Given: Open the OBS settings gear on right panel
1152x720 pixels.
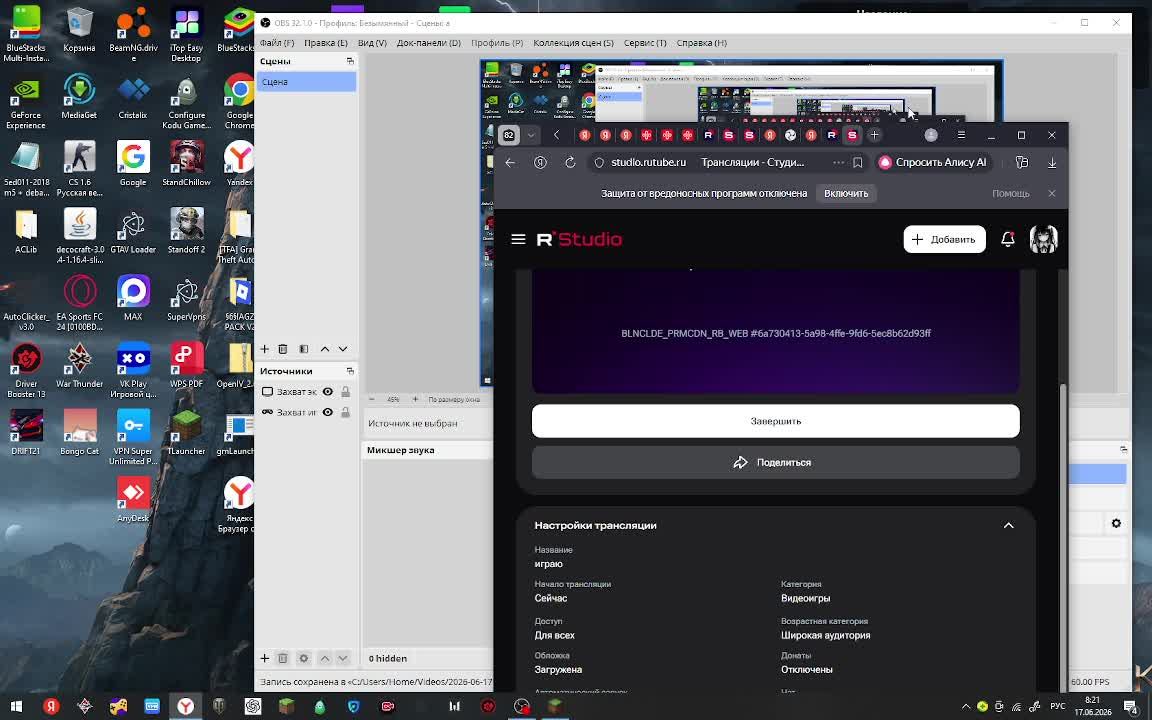Looking at the screenshot, I should coord(1116,523).
